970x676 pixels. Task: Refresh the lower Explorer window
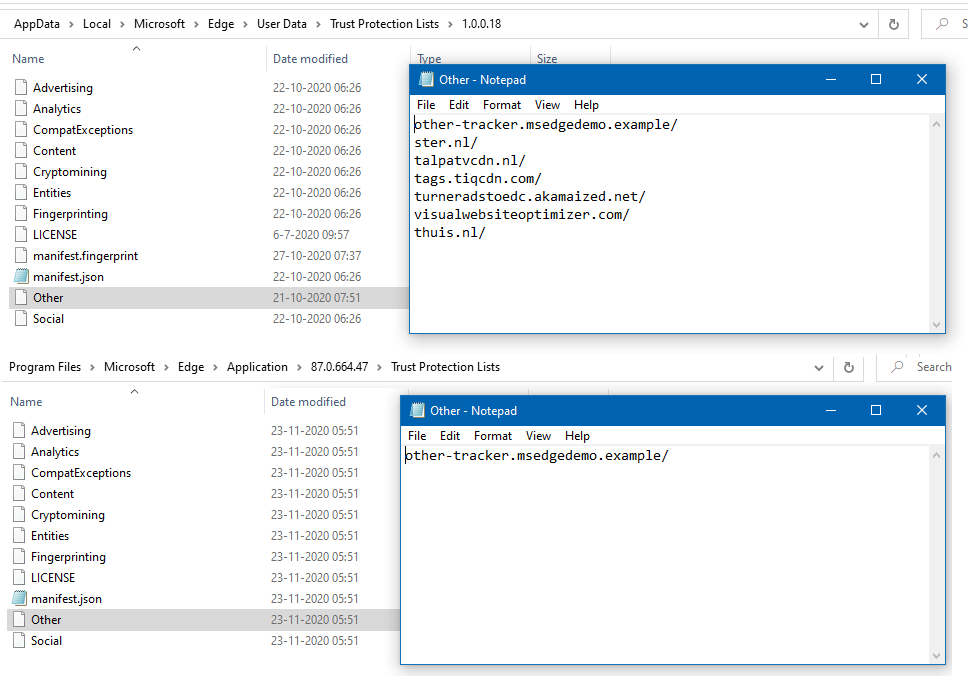coord(849,367)
